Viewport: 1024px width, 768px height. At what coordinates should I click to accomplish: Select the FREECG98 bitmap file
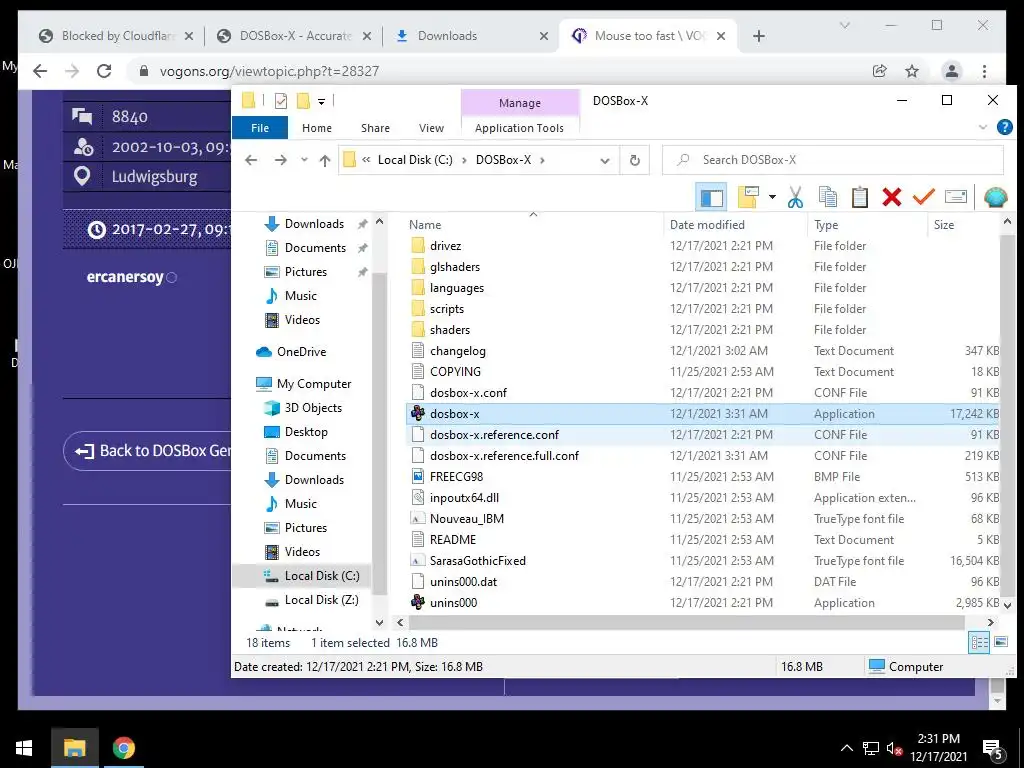click(x=456, y=477)
